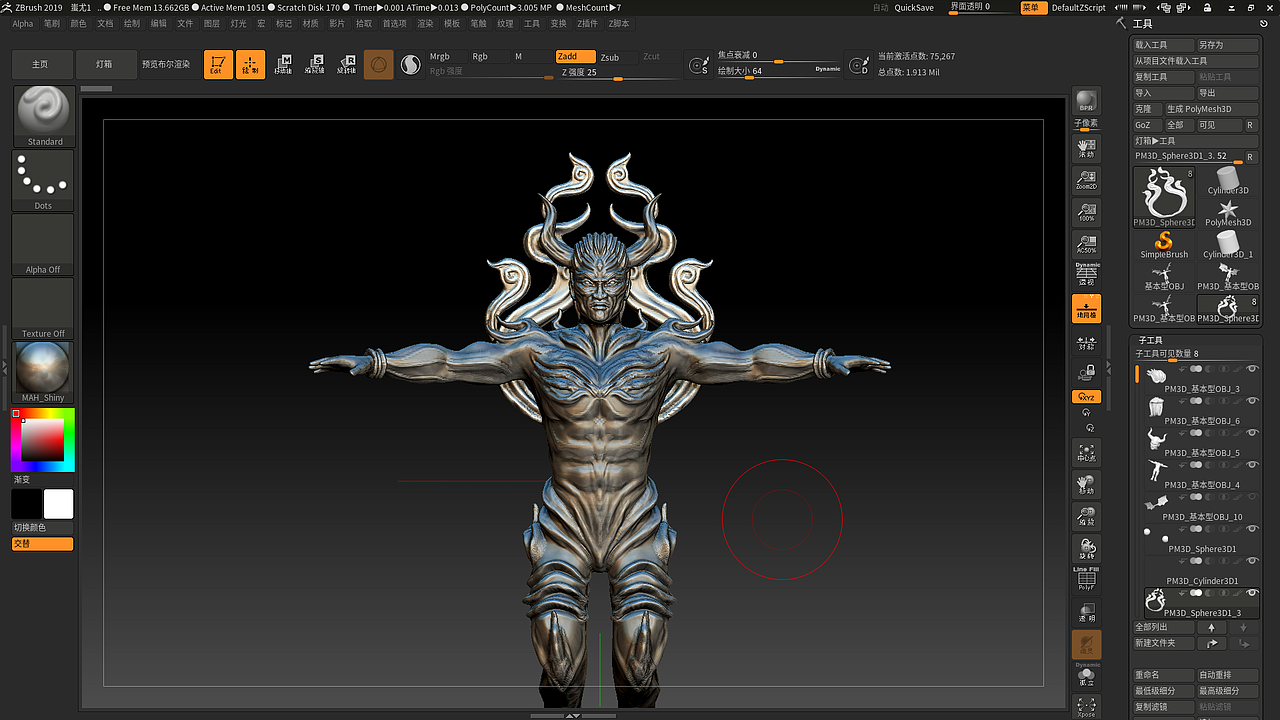Open the Standard brush picker
This screenshot has width=1280, height=720.
click(43, 116)
